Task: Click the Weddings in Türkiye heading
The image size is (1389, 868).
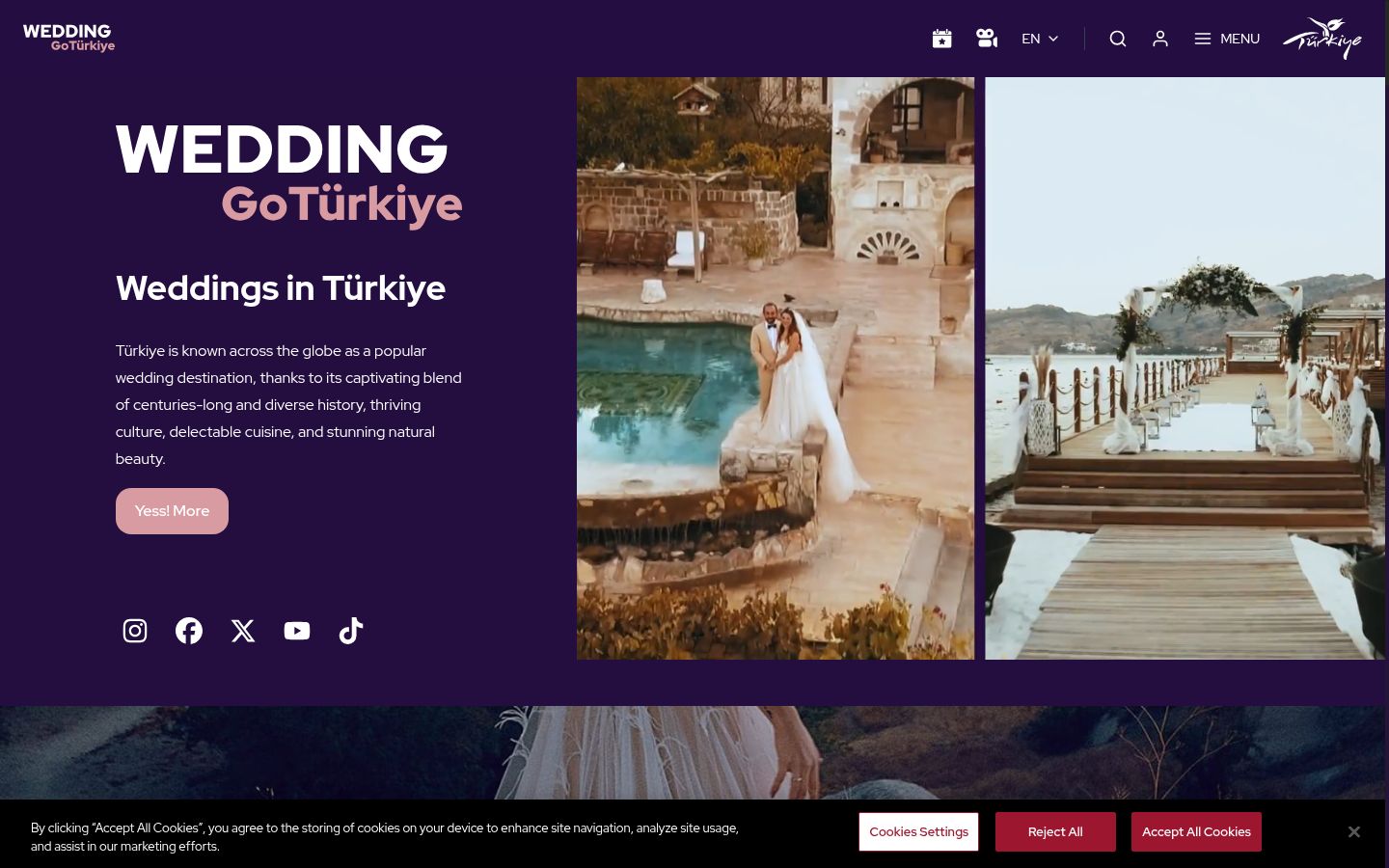Action: coord(281,288)
